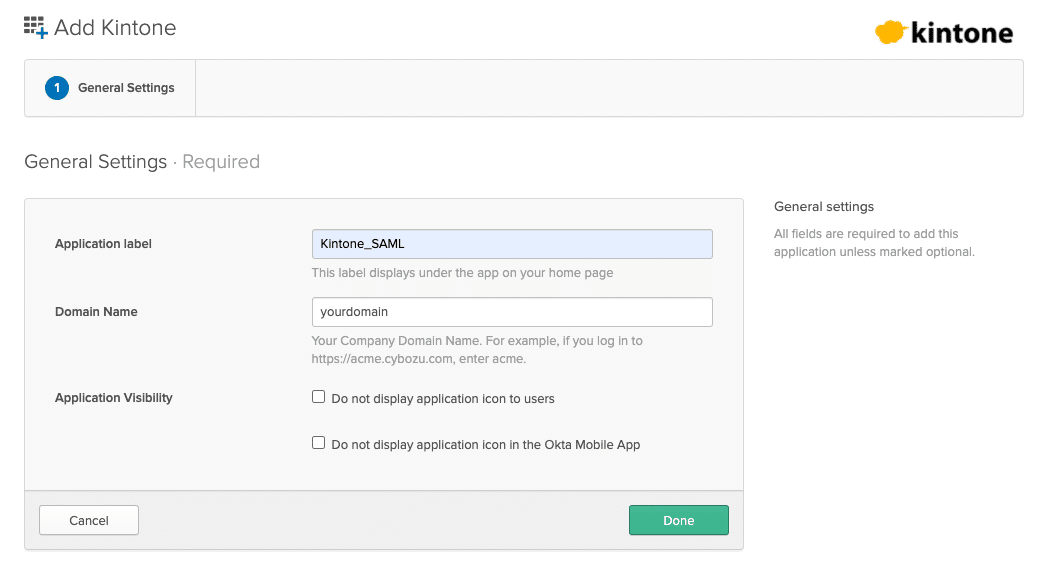The image size is (1043, 583).
Task: Click the Add Kintone page title
Action: click(x=115, y=28)
